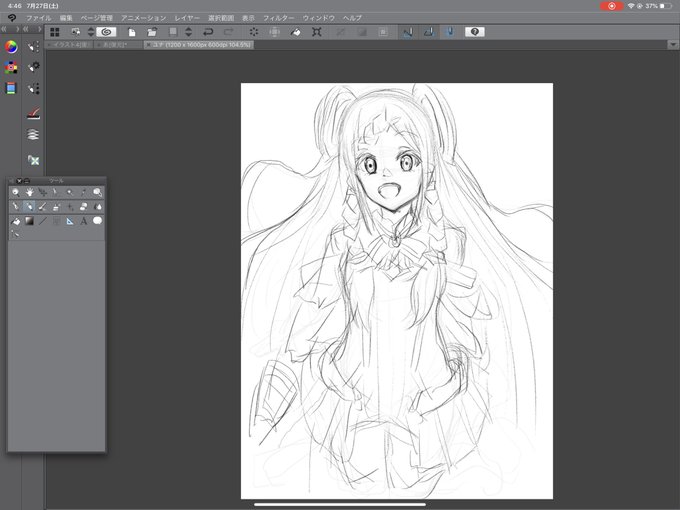This screenshot has width=680, height=510.
Task: Select the Zoom magnifier tool
Action: point(16,192)
